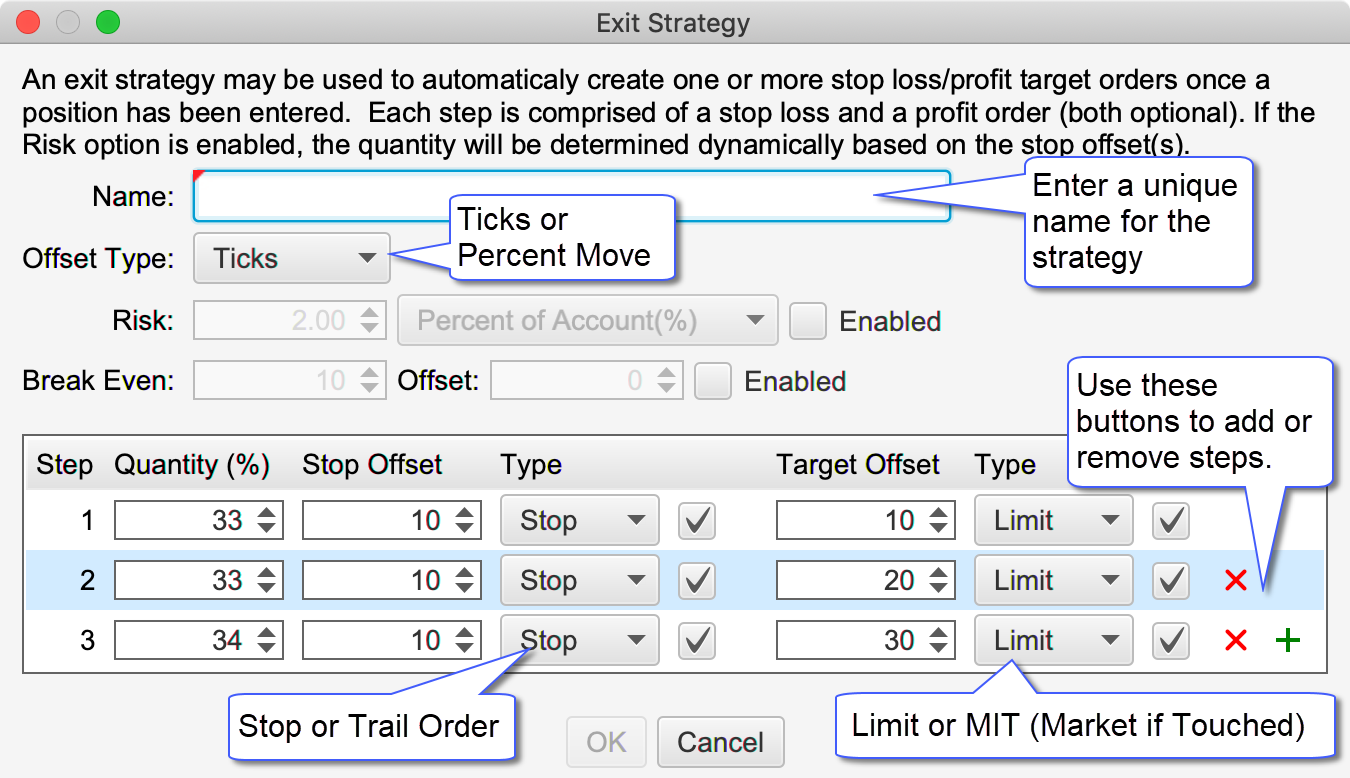
Task: Uncheck the step 1 stop order checkbox
Action: (697, 521)
